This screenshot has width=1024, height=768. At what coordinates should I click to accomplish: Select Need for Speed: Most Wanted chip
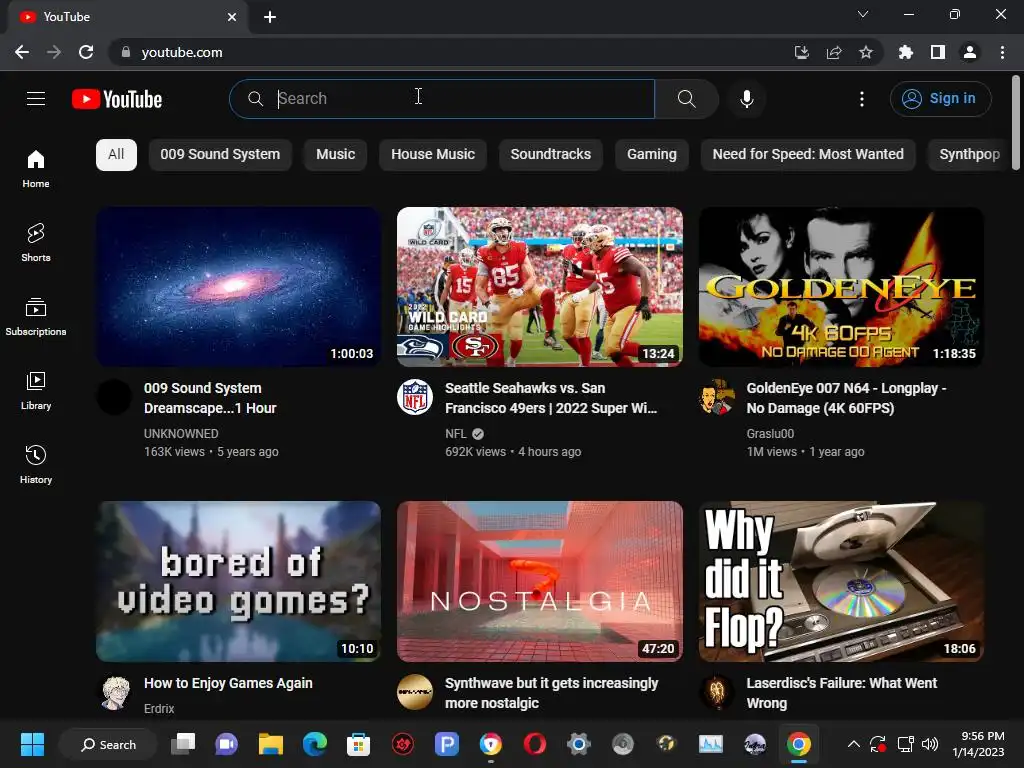click(808, 155)
